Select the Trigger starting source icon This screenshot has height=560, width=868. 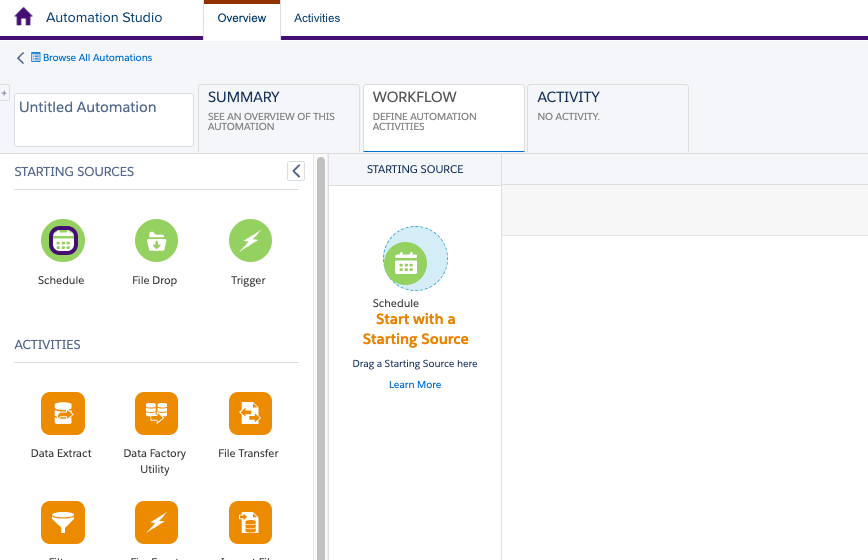[250, 240]
